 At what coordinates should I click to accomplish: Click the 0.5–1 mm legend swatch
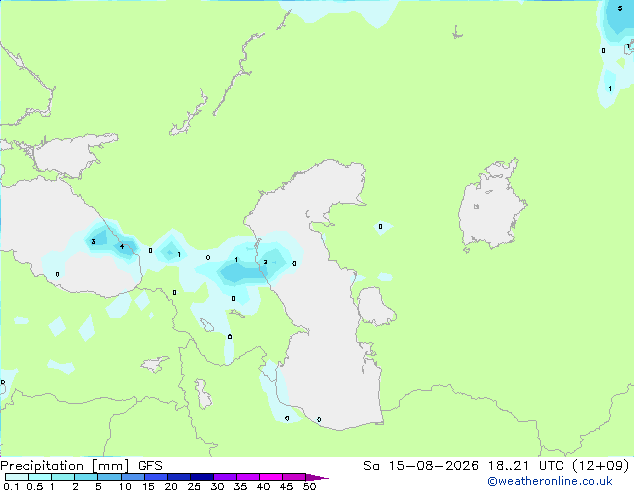pyautogui.click(x=40, y=477)
